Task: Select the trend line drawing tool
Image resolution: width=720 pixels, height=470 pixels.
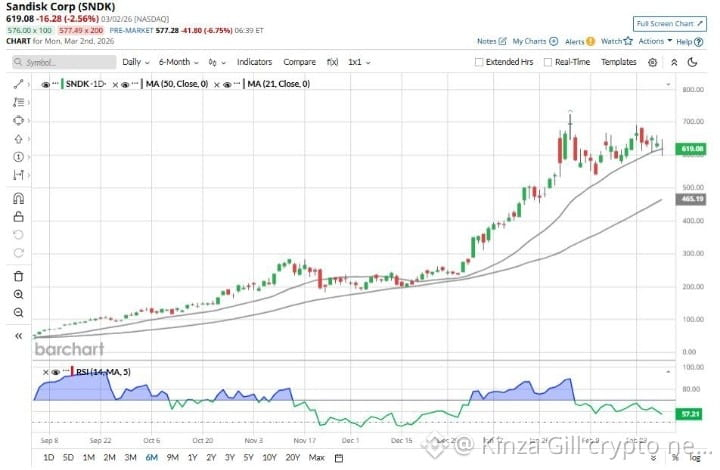Action: [18, 84]
